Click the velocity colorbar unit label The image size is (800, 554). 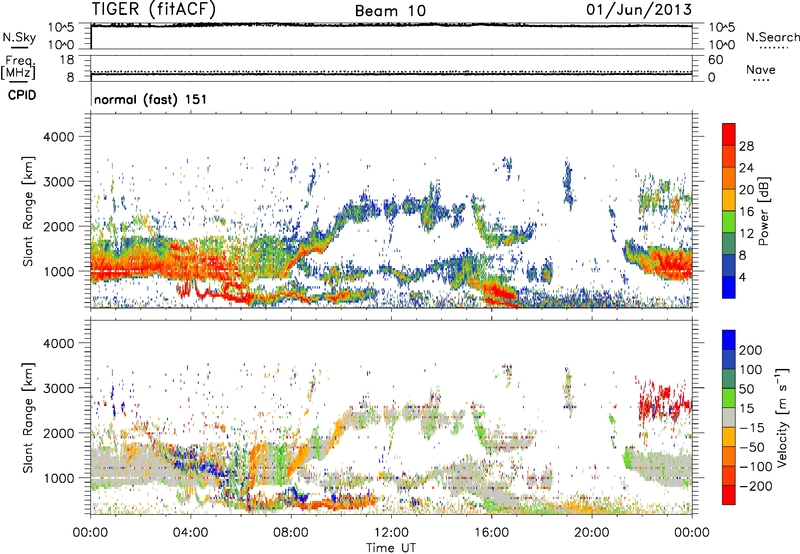point(782,417)
